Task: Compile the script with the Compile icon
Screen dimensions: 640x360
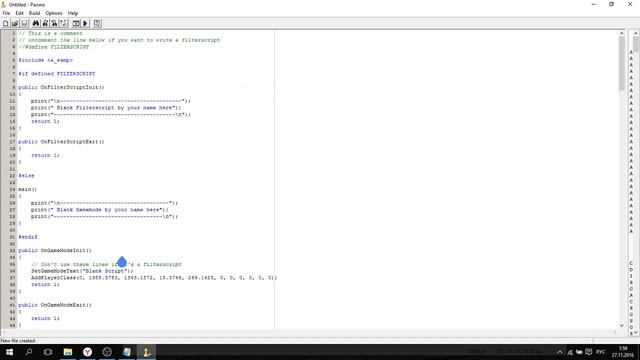Action: (x=76, y=23)
